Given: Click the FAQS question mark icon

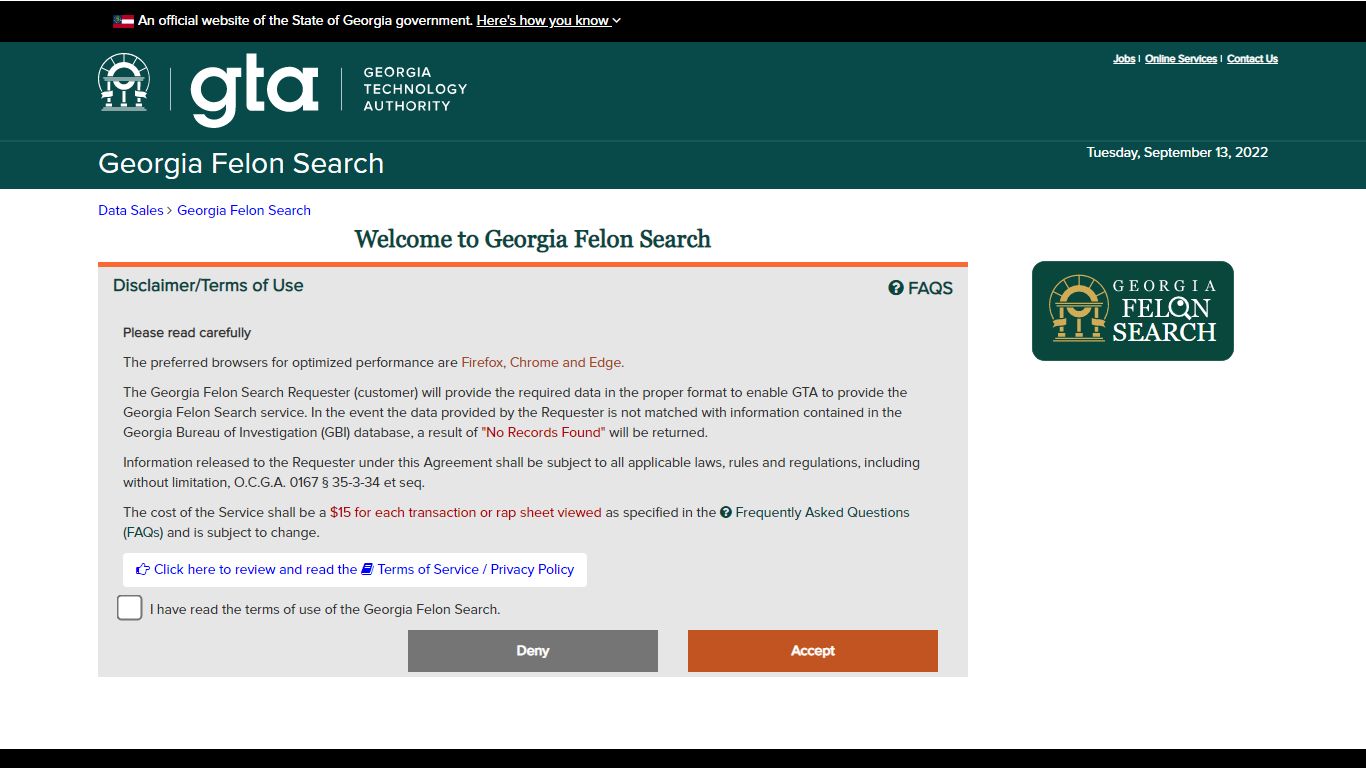Looking at the screenshot, I should pyautogui.click(x=896, y=288).
